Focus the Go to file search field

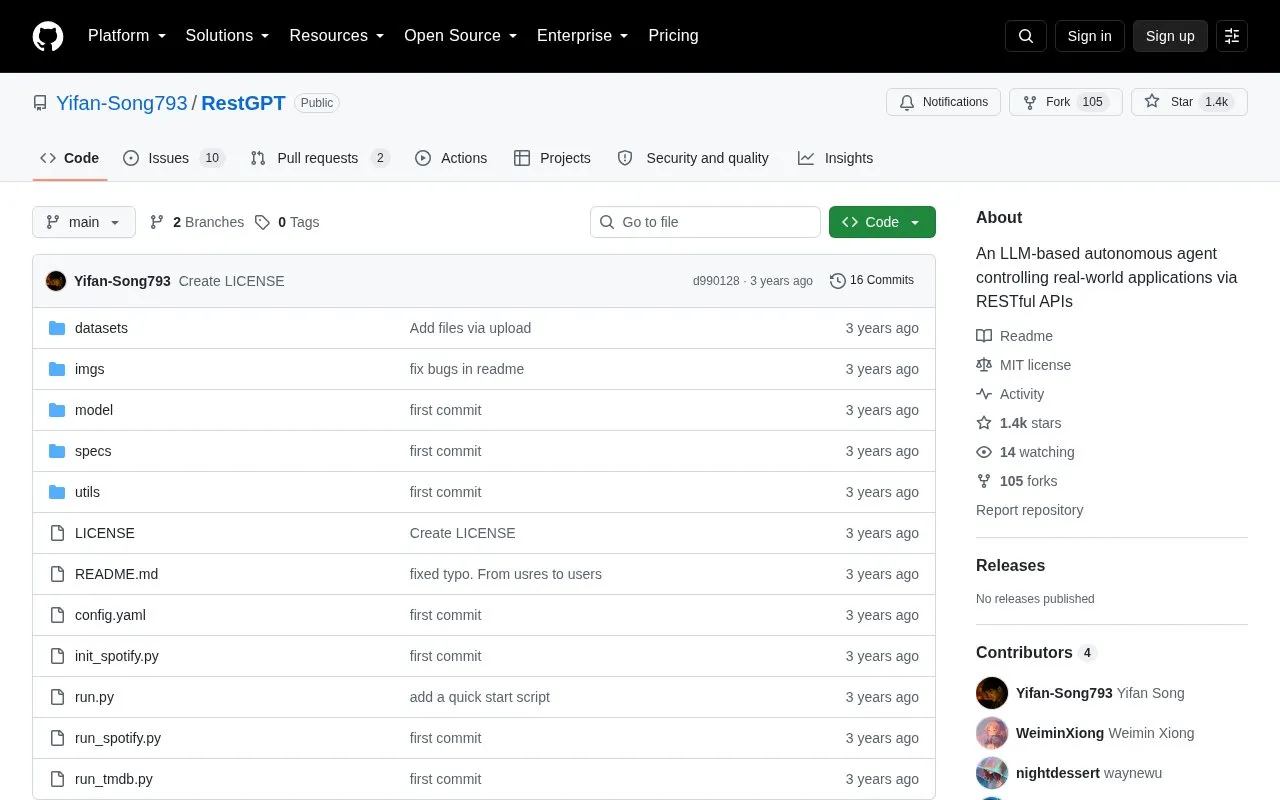[705, 222]
